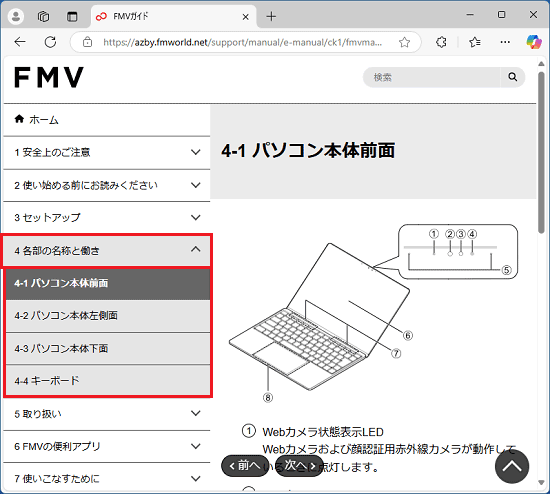Close the FMVガイド tab

pos(246,17)
